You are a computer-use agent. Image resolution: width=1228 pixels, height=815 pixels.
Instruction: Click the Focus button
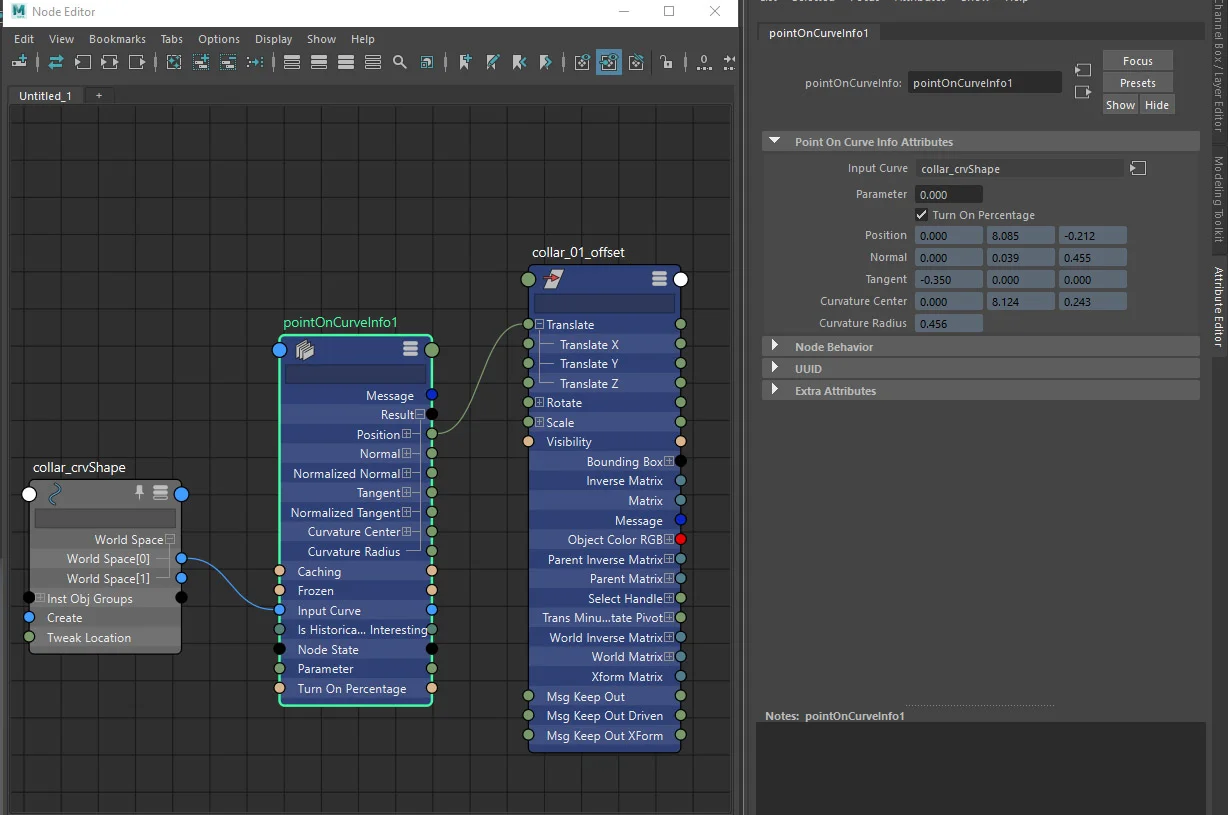[x=1138, y=61]
